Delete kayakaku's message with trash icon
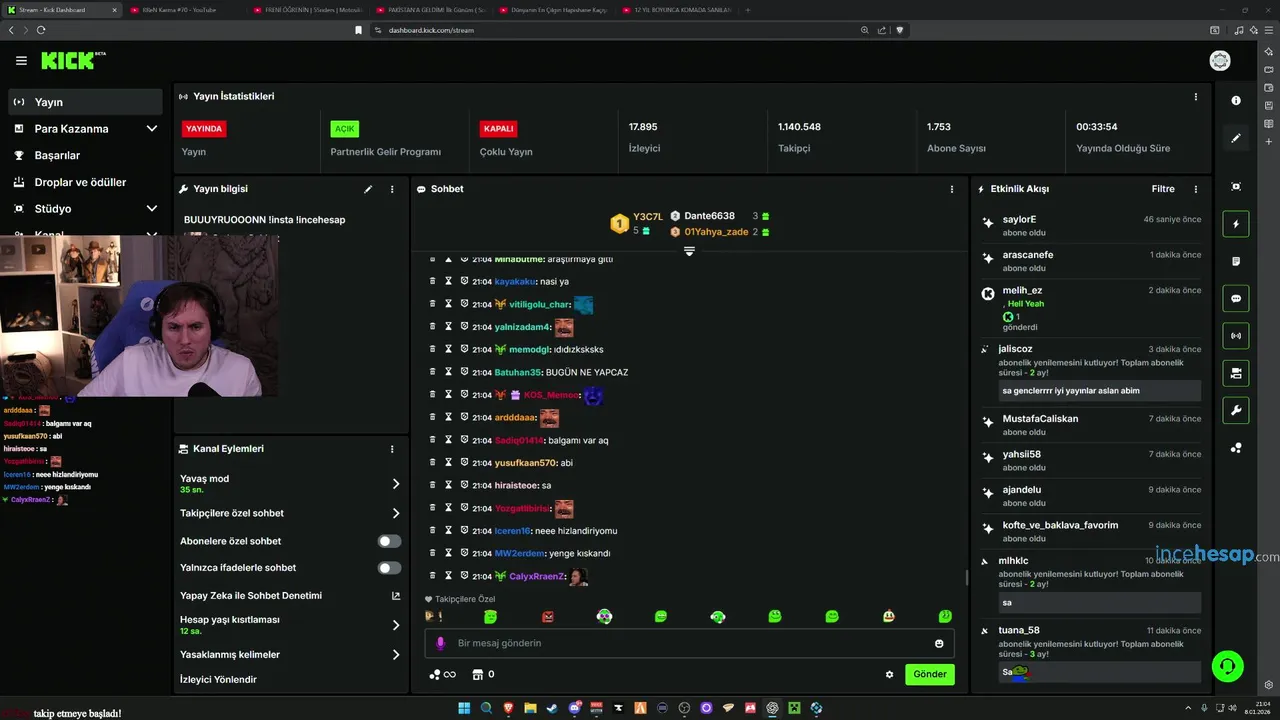The width and height of the screenshot is (1280, 720). pyautogui.click(x=433, y=281)
